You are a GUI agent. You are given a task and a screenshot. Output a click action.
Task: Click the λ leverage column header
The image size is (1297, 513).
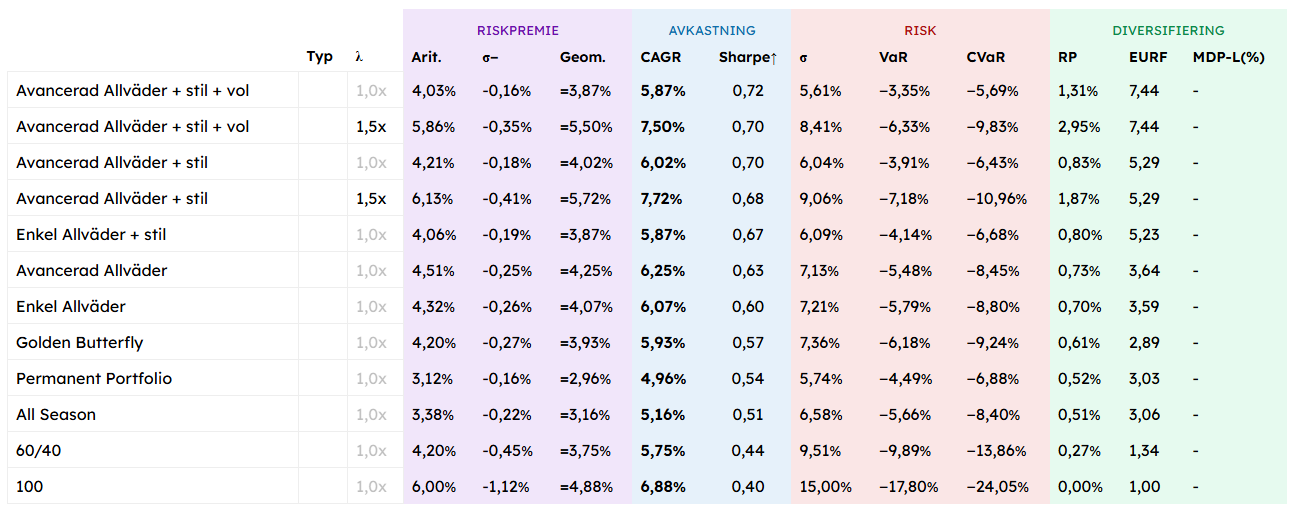(359, 57)
